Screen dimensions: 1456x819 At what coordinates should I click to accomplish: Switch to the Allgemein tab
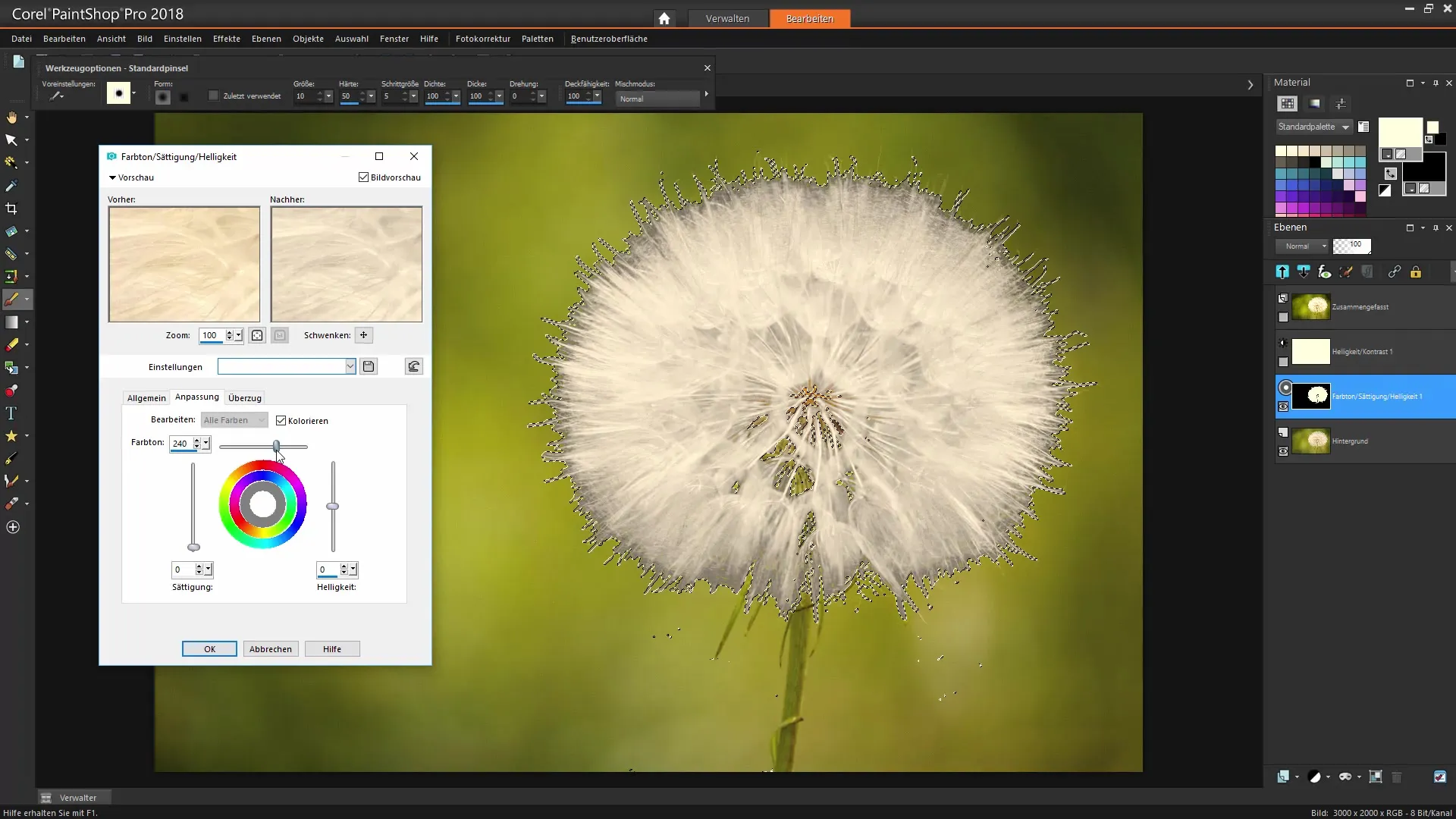coord(146,398)
